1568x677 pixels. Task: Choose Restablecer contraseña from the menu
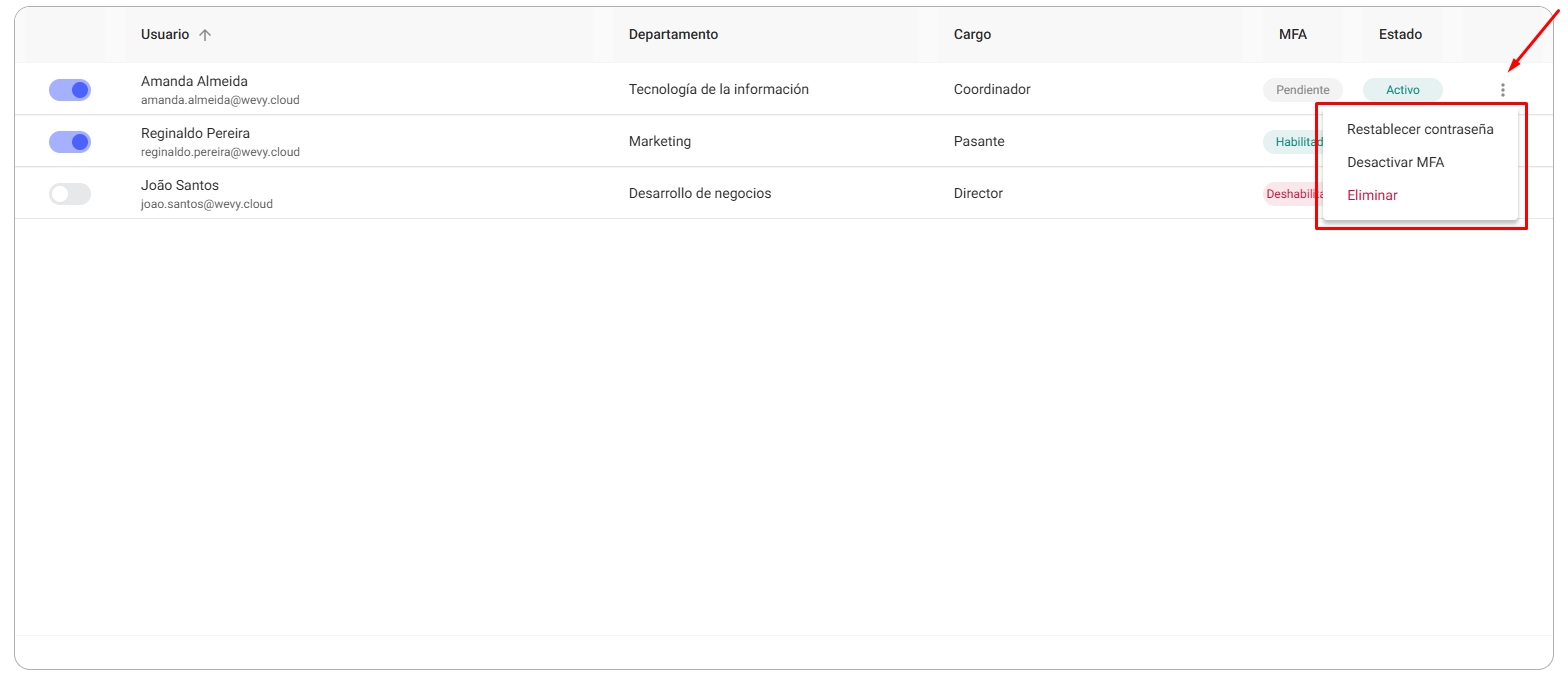1420,129
